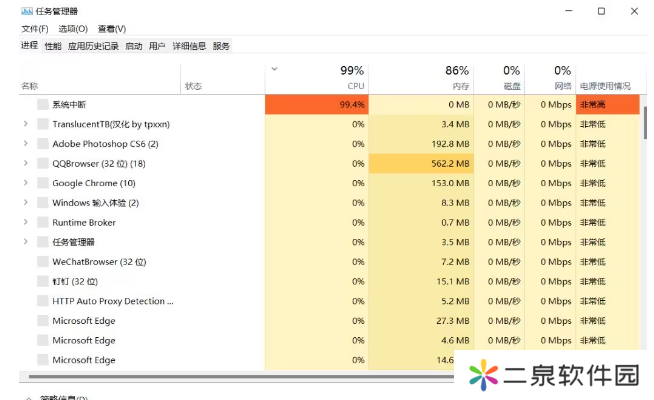This screenshot has width=654, height=400.
Task: Click the Google Chrome process icon
Action: (43, 183)
